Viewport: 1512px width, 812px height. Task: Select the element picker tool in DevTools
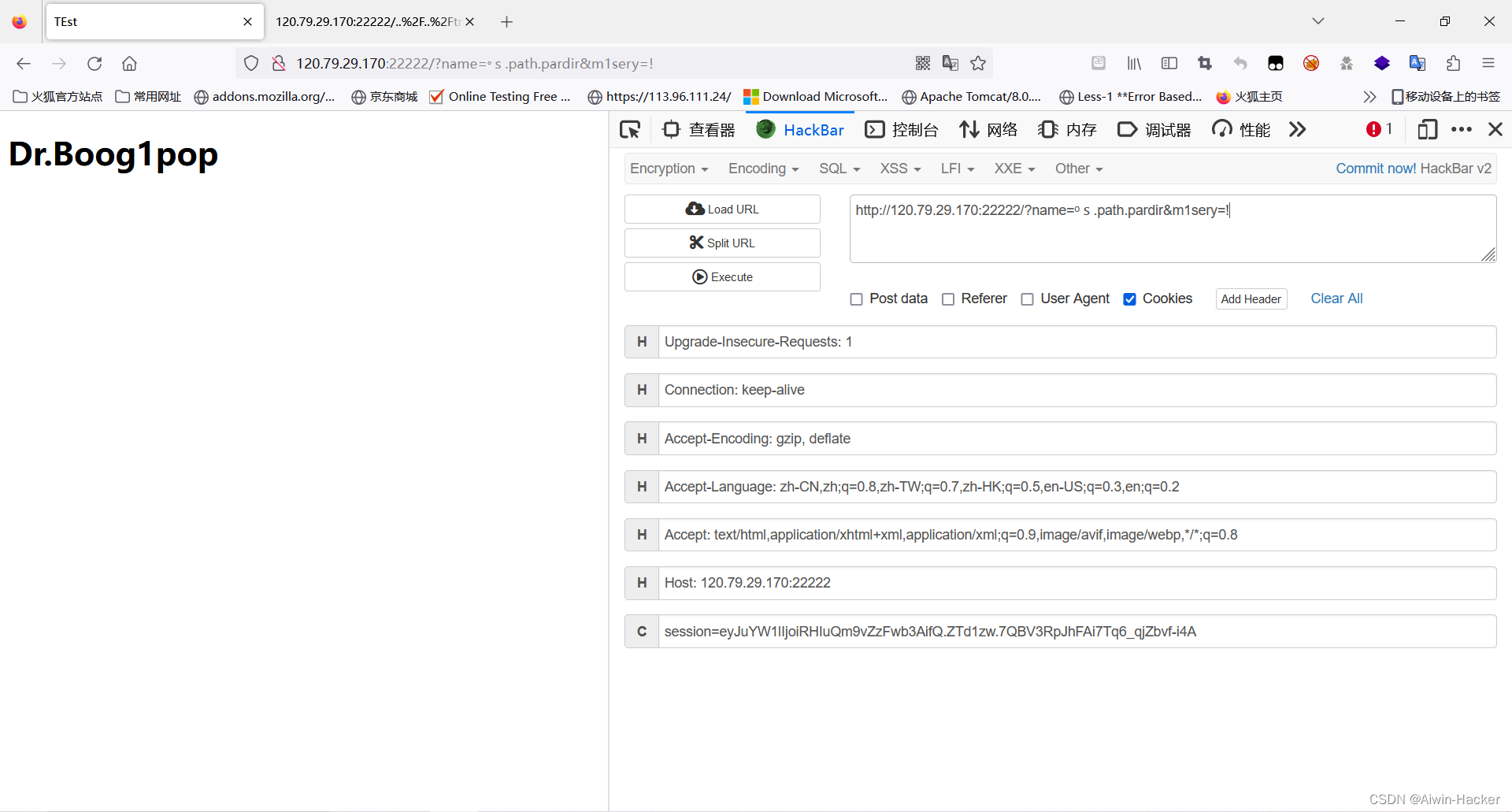click(x=629, y=129)
